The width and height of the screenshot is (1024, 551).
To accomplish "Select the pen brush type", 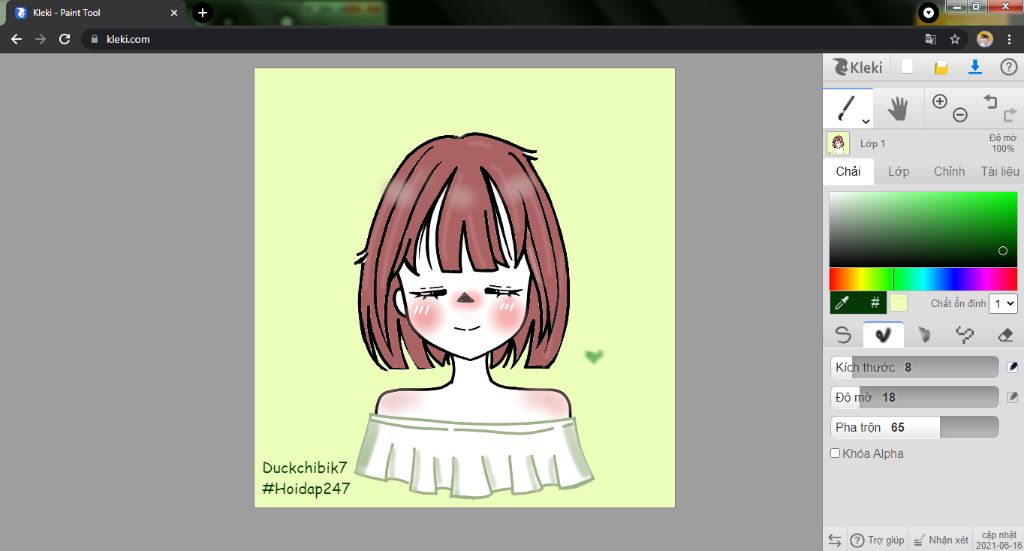I will 843,335.
